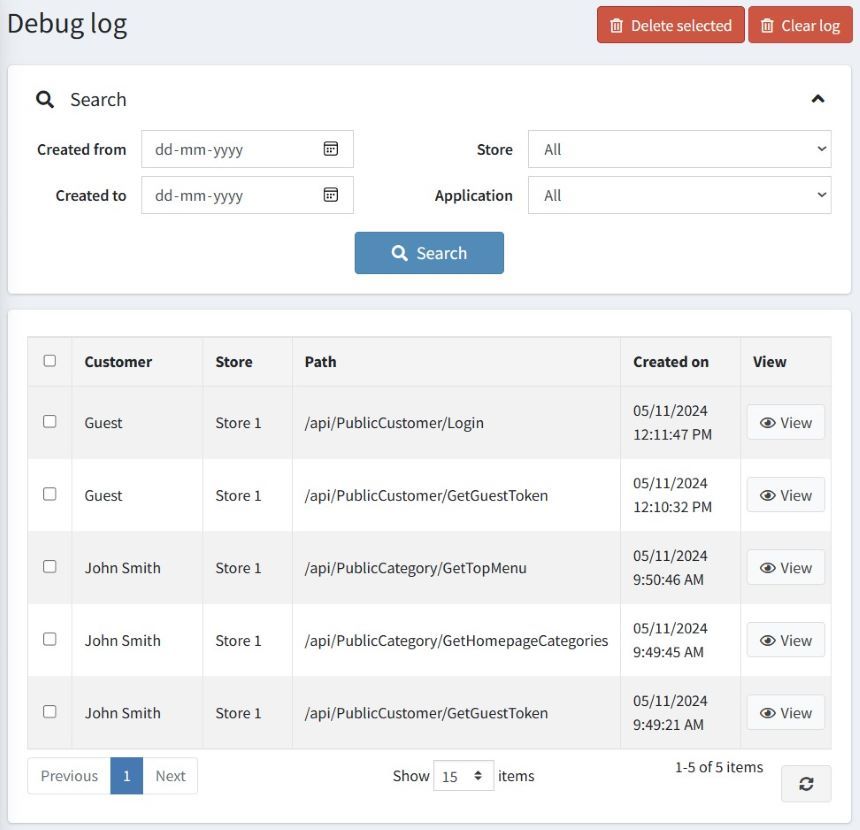860x830 pixels.
Task: Click the Previous page control
Action: 68,775
